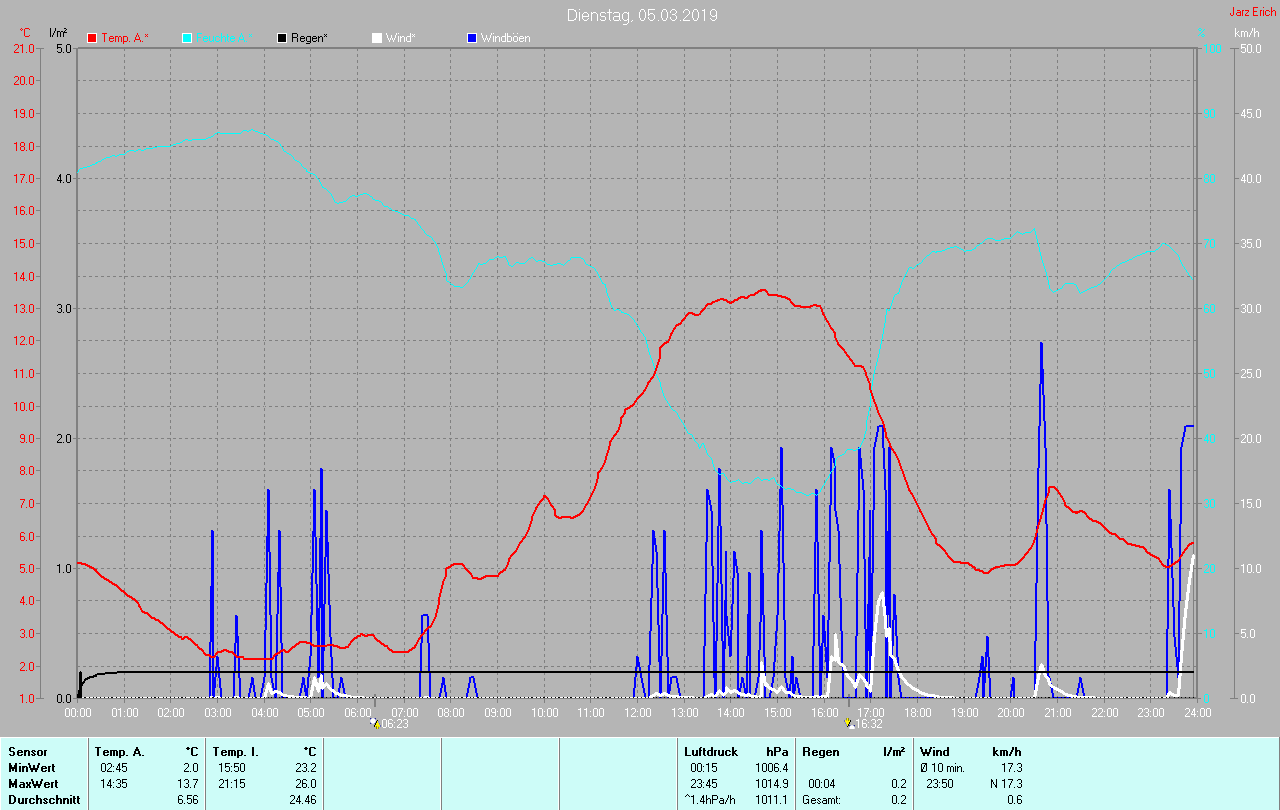Click the Temp. A.* legend label
1280x810 pixels.
(125, 38)
